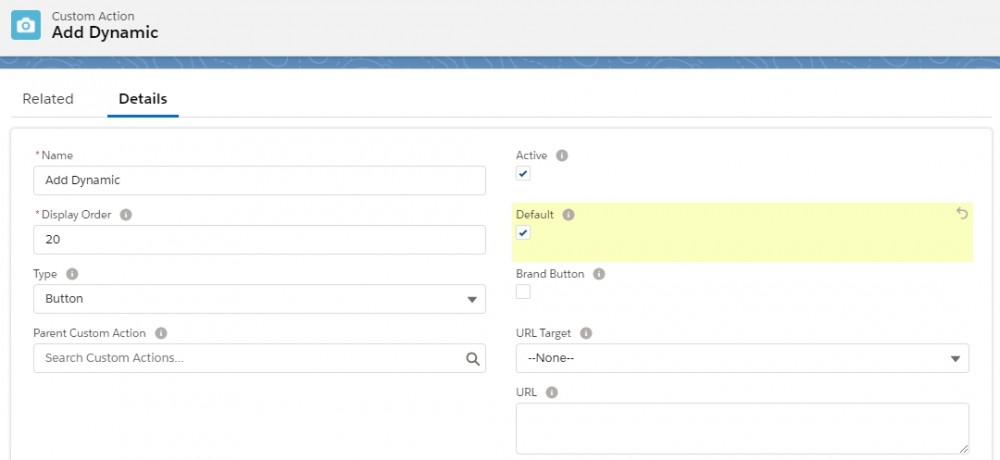This screenshot has height=460, width=1000.
Task: Open info tooltip next to Active
Action: coord(561,156)
